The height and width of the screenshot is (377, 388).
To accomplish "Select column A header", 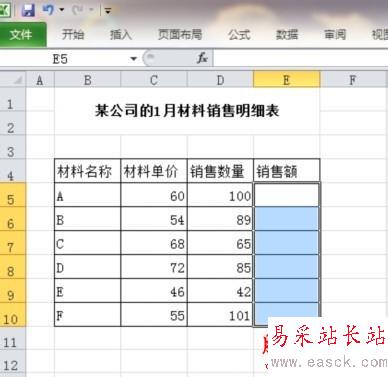I will pos(40,80).
